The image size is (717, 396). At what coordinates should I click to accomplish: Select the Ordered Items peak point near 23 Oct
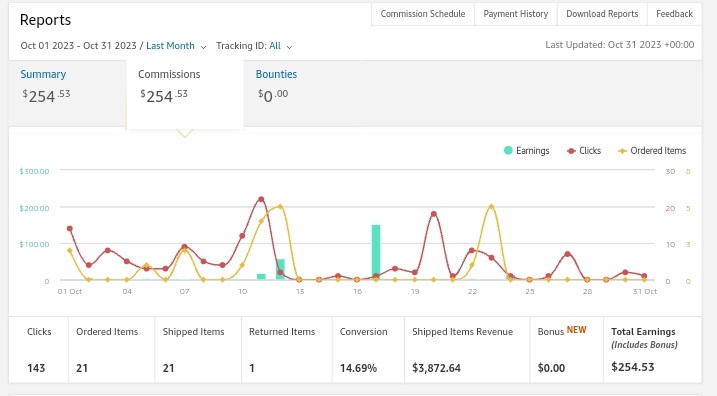click(x=492, y=207)
